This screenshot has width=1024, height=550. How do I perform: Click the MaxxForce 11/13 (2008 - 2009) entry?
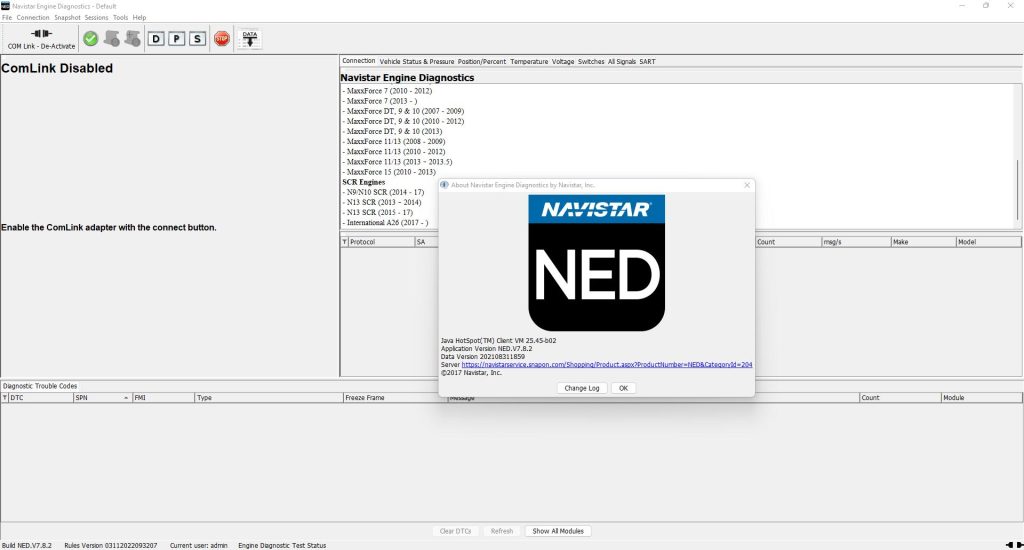pos(396,141)
